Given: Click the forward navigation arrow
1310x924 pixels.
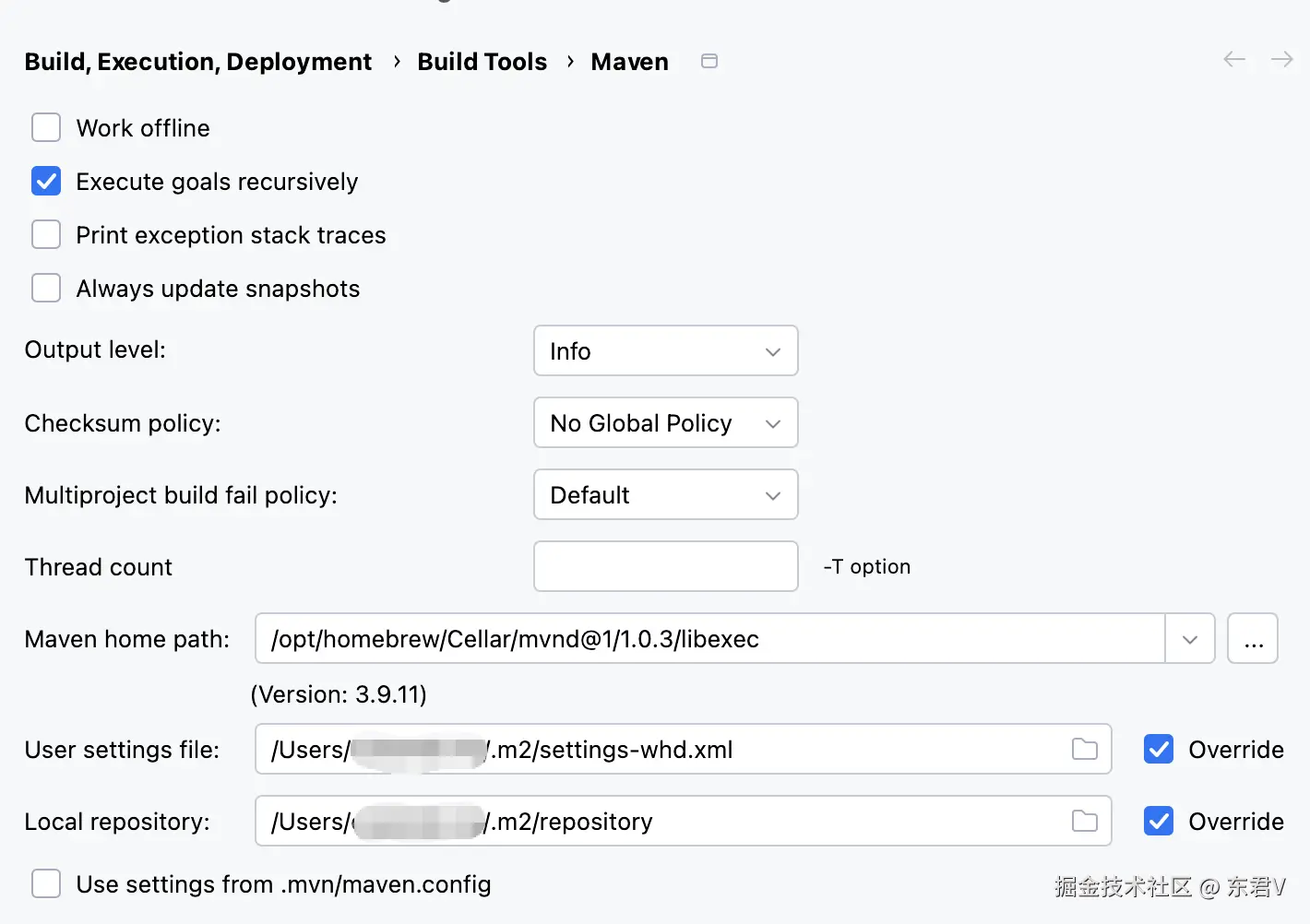Looking at the screenshot, I should 1281,60.
